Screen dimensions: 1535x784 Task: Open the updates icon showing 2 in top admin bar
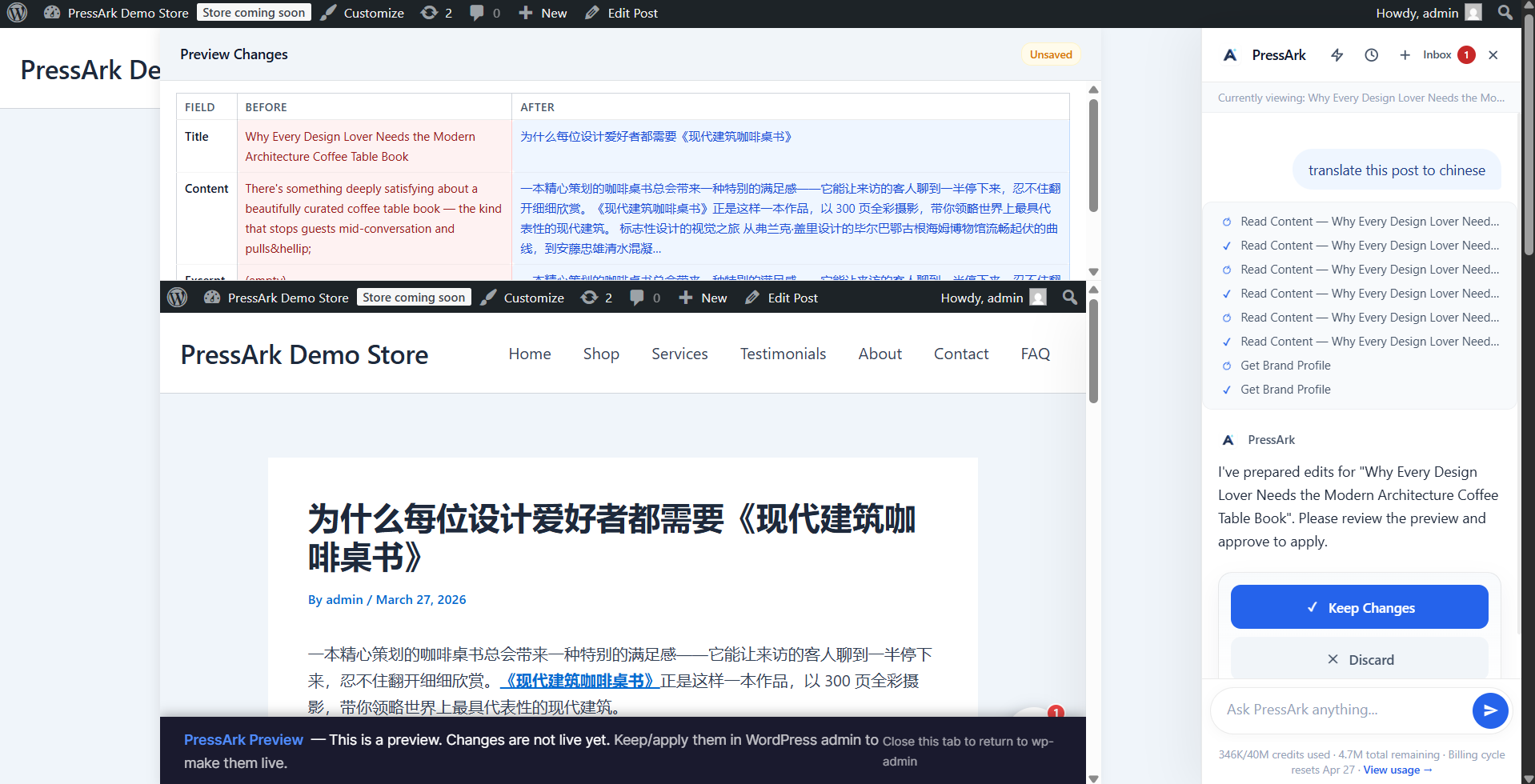[437, 13]
